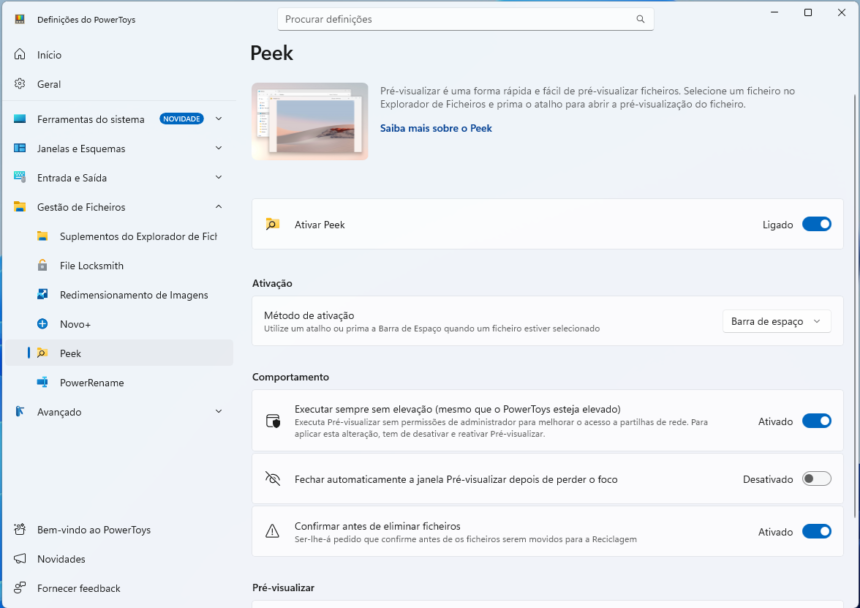Expand the Avançado section
The width and height of the screenshot is (860, 608).
click(218, 412)
